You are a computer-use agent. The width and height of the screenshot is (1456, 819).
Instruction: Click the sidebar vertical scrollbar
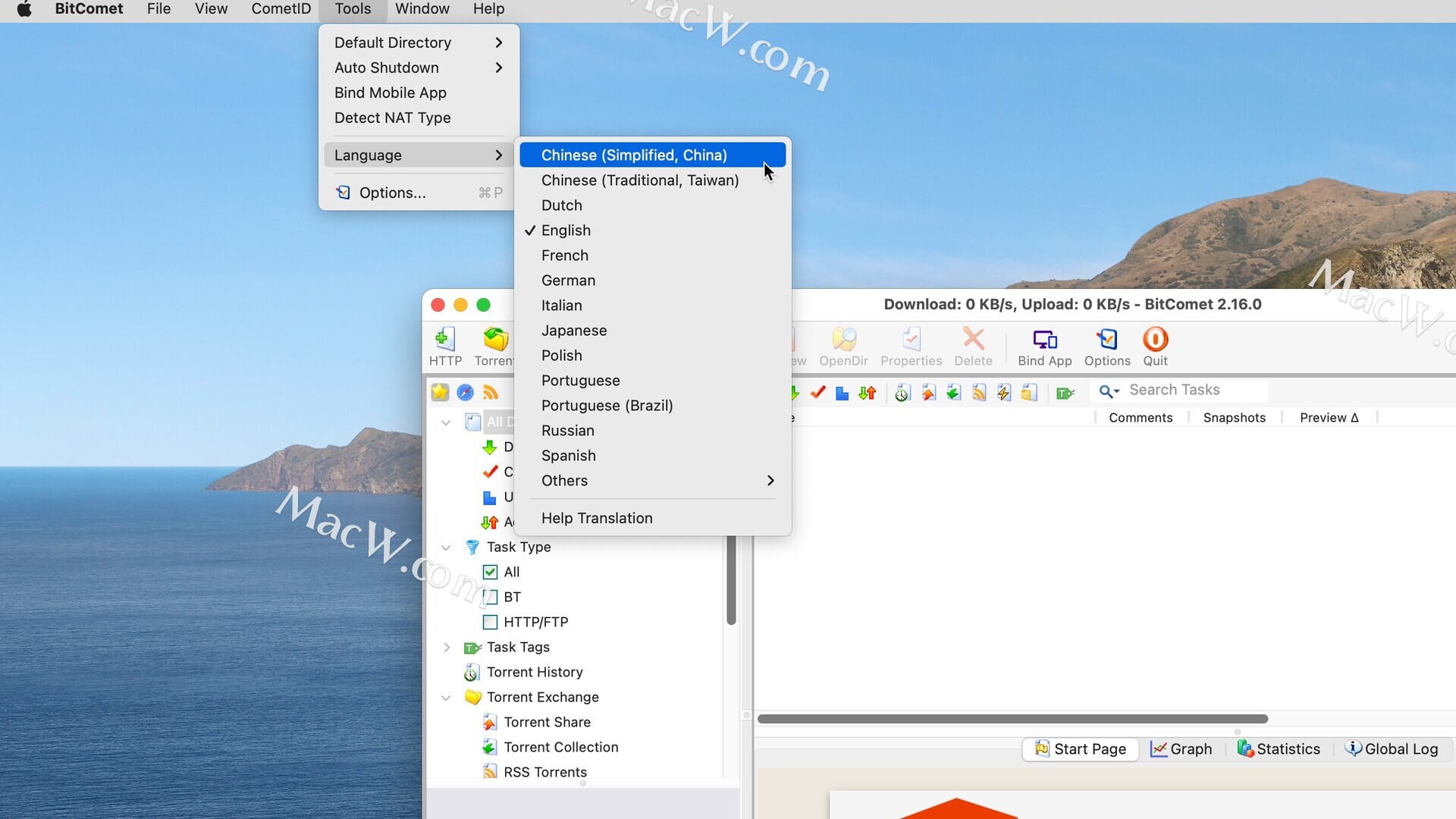731,580
